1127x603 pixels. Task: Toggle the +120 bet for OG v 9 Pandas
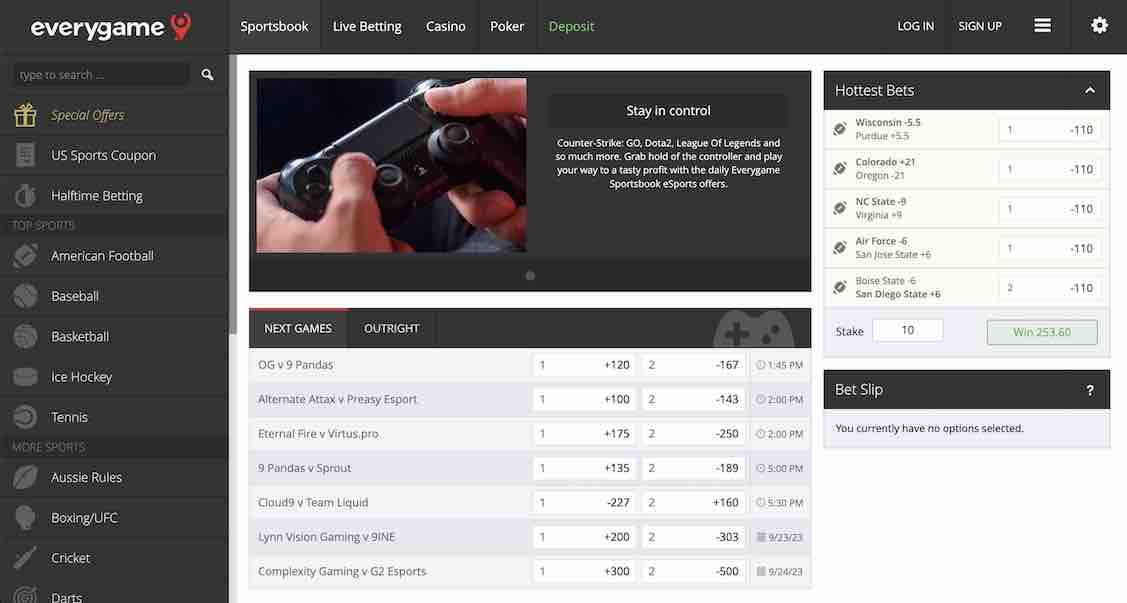(584, 364)
